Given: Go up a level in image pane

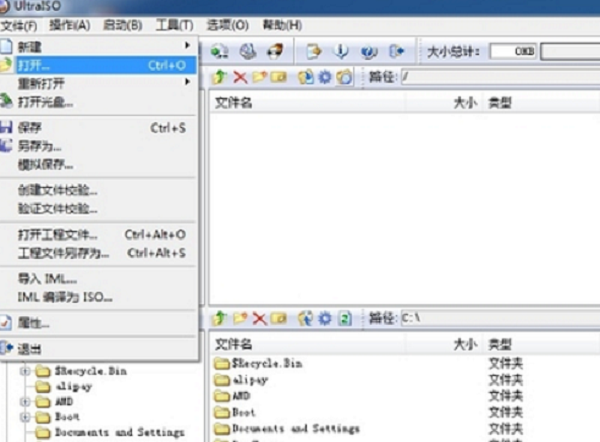Looking at the screenshot, I should click(x=220, y=77).
